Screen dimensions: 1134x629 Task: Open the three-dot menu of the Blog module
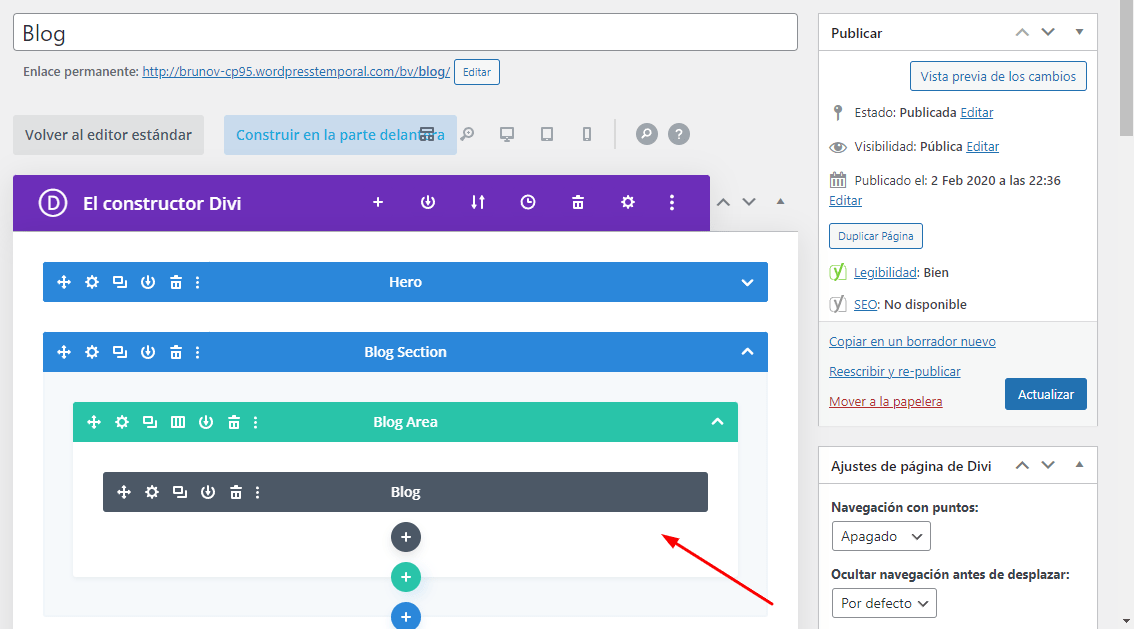pyautogui.click(x=257, y=492)
